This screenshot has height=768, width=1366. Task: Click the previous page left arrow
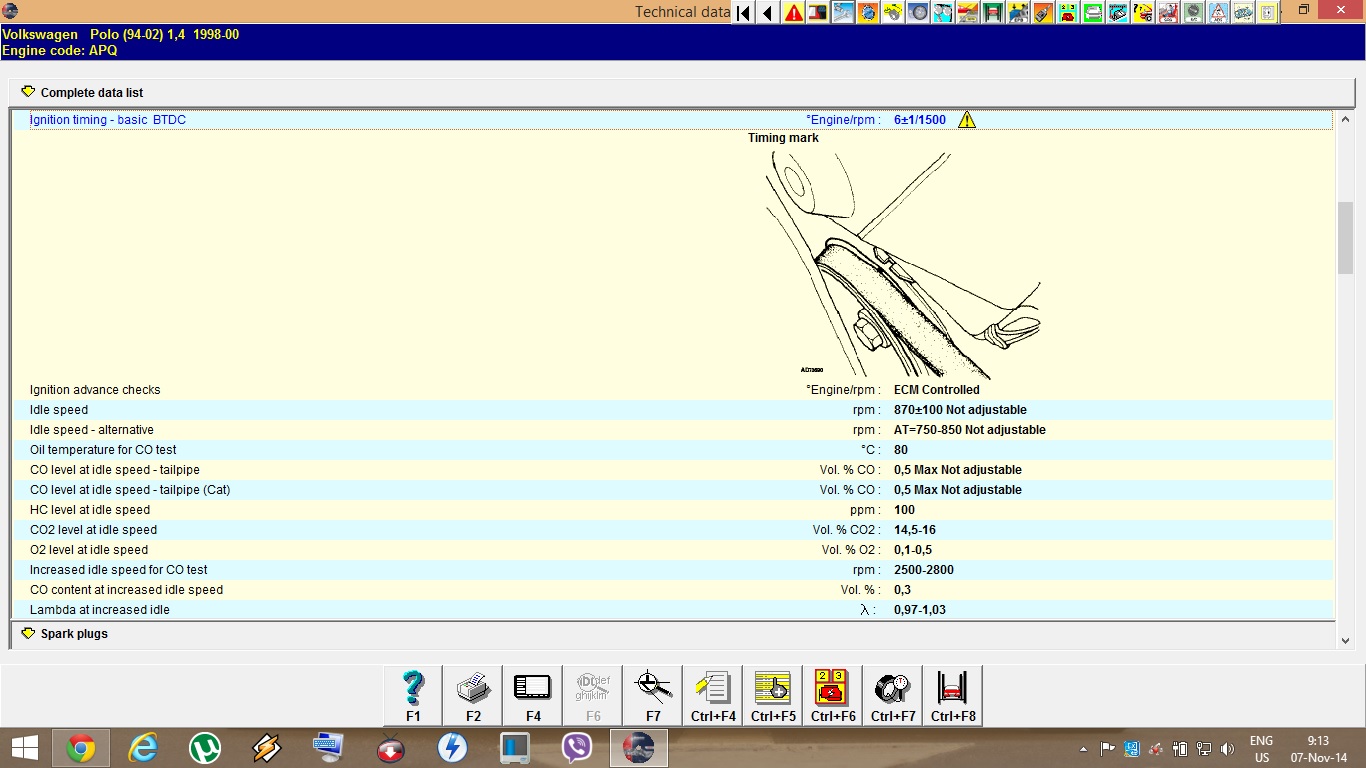click(x=768, y=13)
